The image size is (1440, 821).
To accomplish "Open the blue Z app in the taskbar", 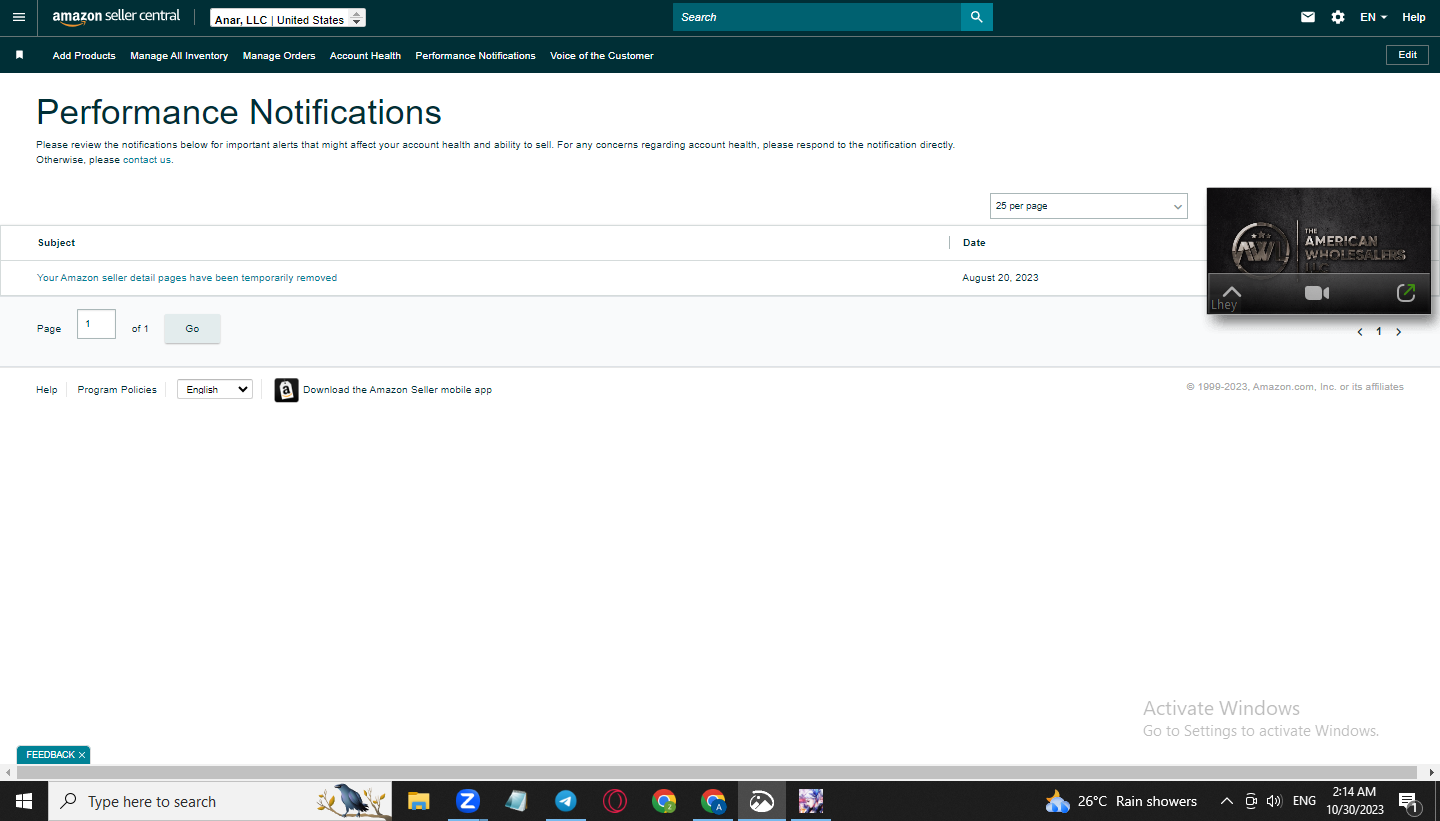I will click(467, 801).
